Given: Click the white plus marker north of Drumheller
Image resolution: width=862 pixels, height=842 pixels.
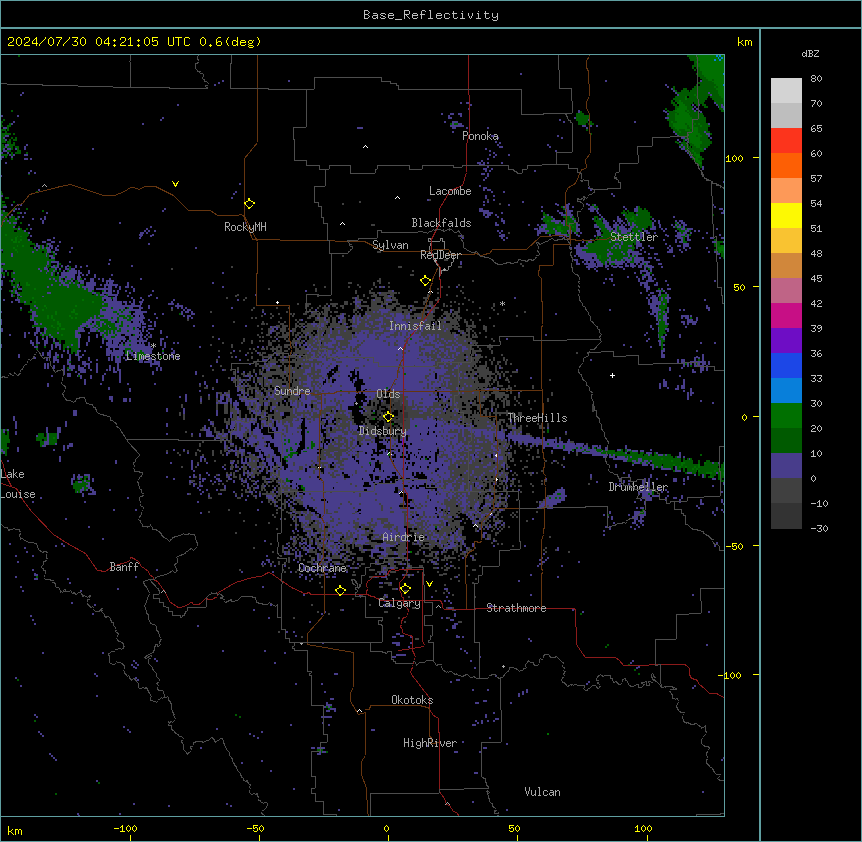Looking at the screenshot, I should [x=612, y=375].
